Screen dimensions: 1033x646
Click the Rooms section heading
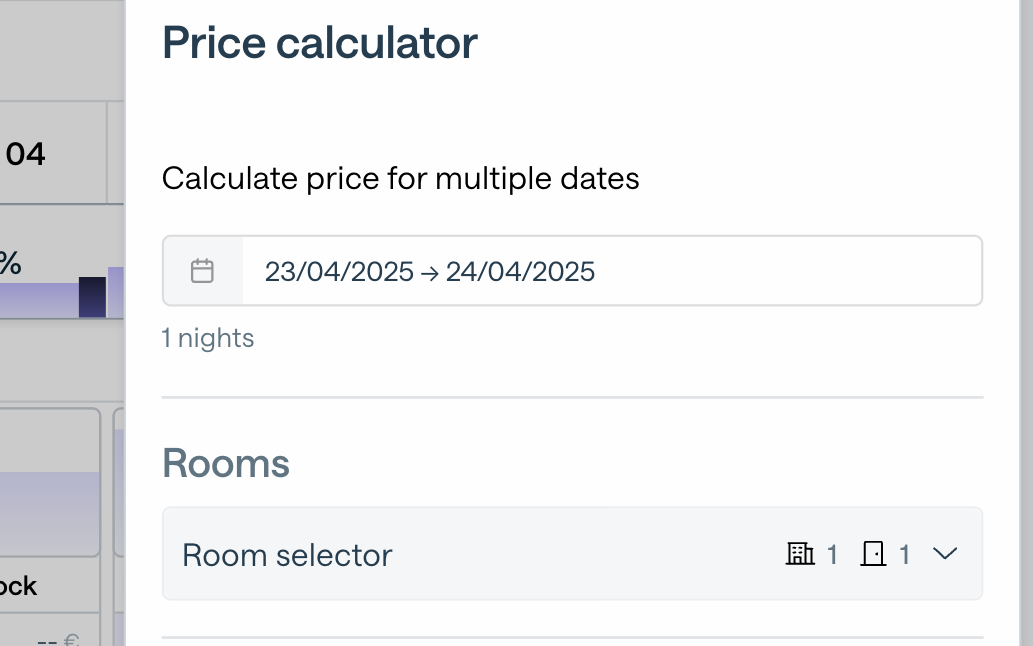tap(226, 464)
